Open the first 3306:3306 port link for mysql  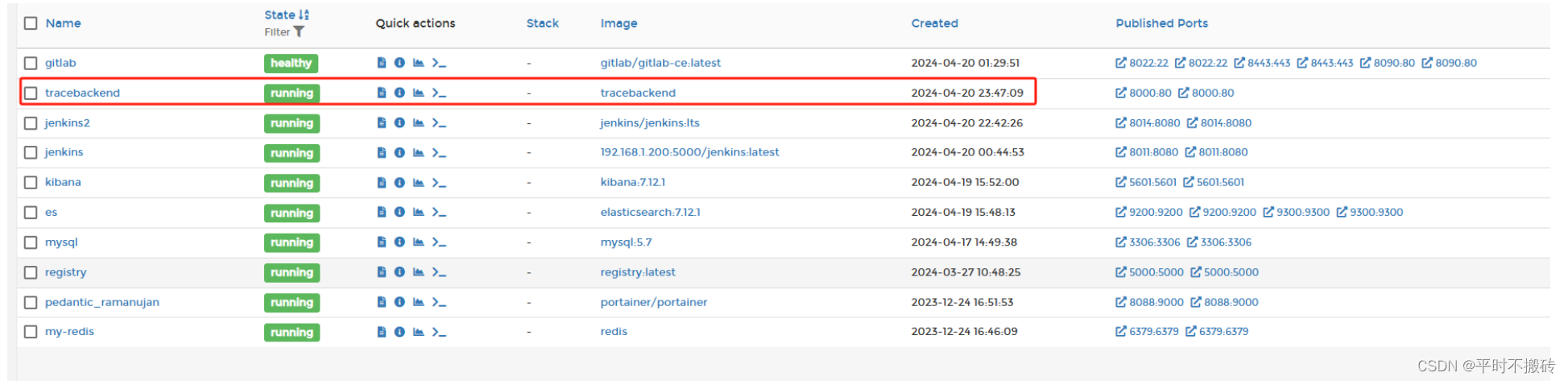pos(1148,242)
